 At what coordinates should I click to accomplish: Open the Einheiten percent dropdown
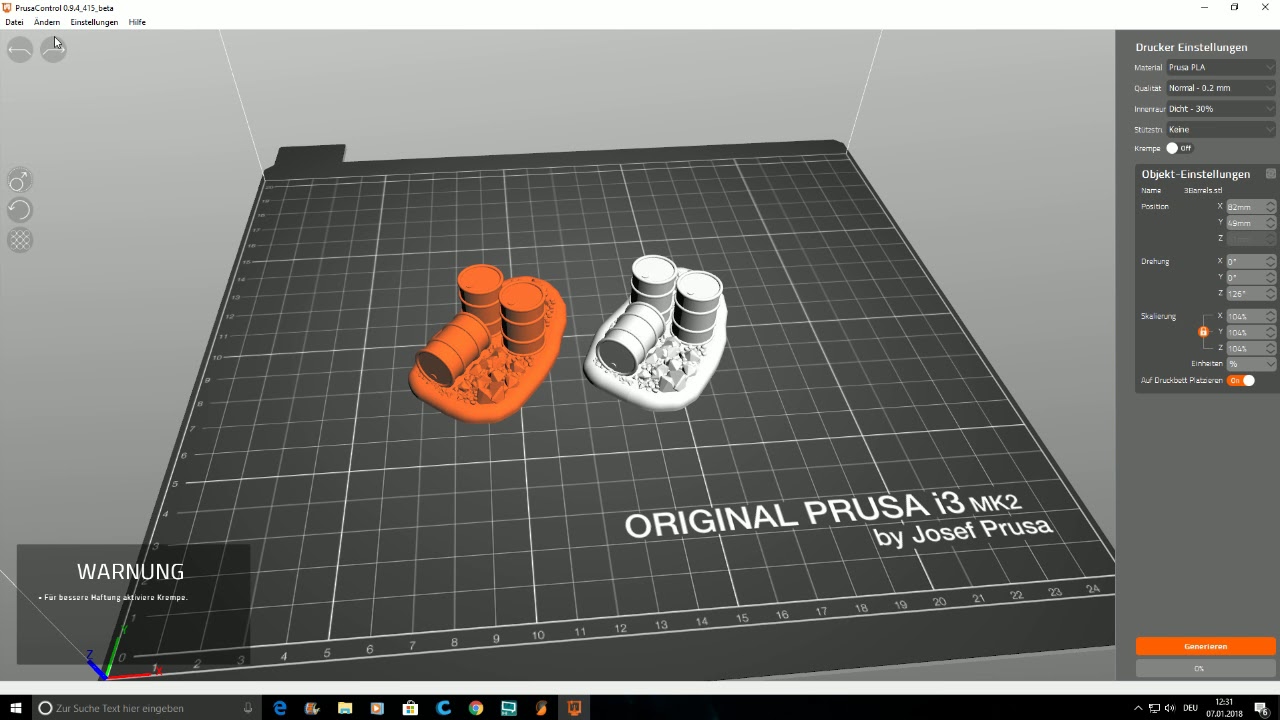click(x=1251, y=364)
